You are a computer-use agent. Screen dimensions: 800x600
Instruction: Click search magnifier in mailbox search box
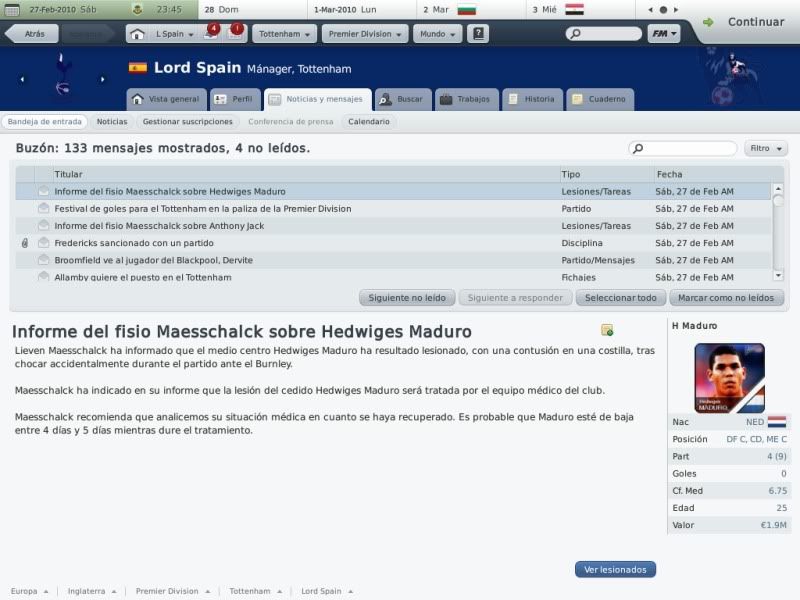[638, 148]
